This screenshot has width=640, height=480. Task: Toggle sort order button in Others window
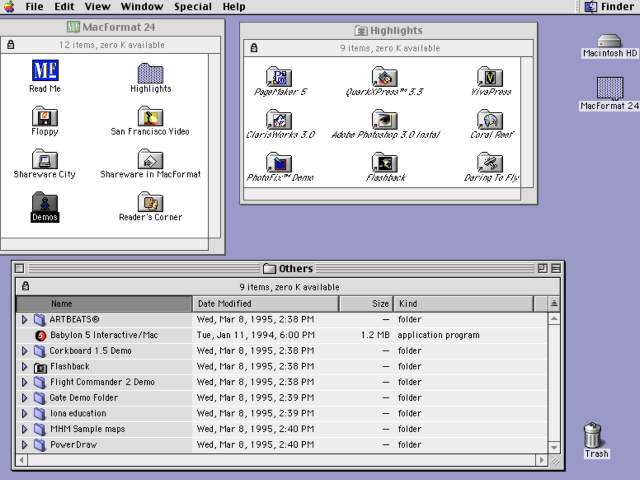coord(554,304)
